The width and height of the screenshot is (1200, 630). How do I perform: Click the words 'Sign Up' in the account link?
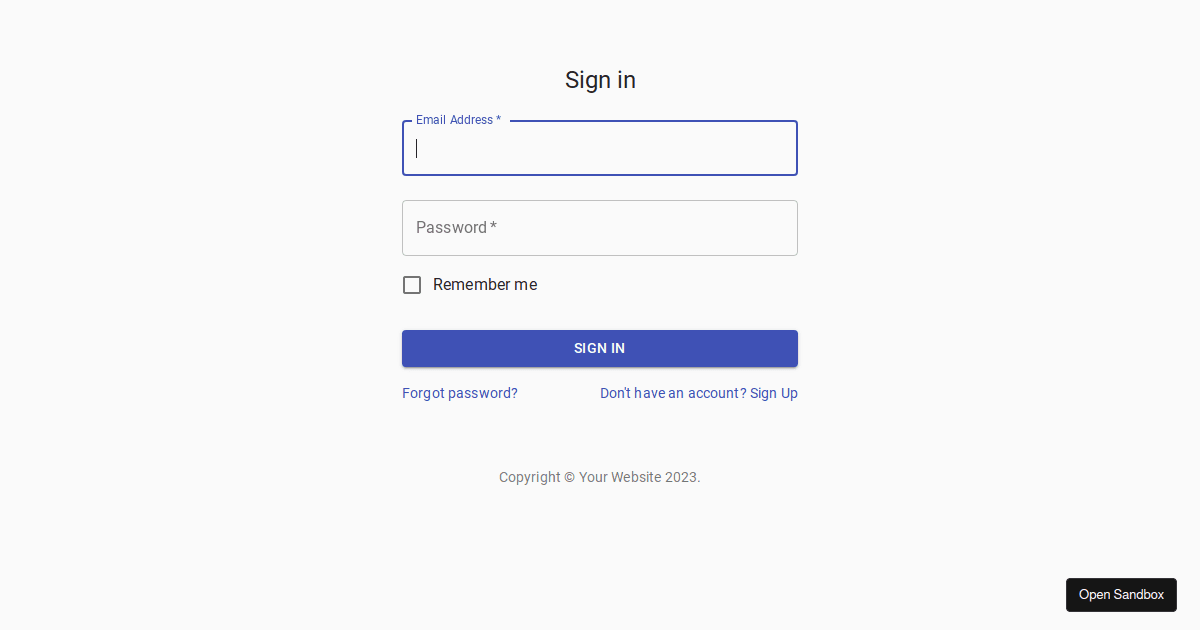pos(774,393)
